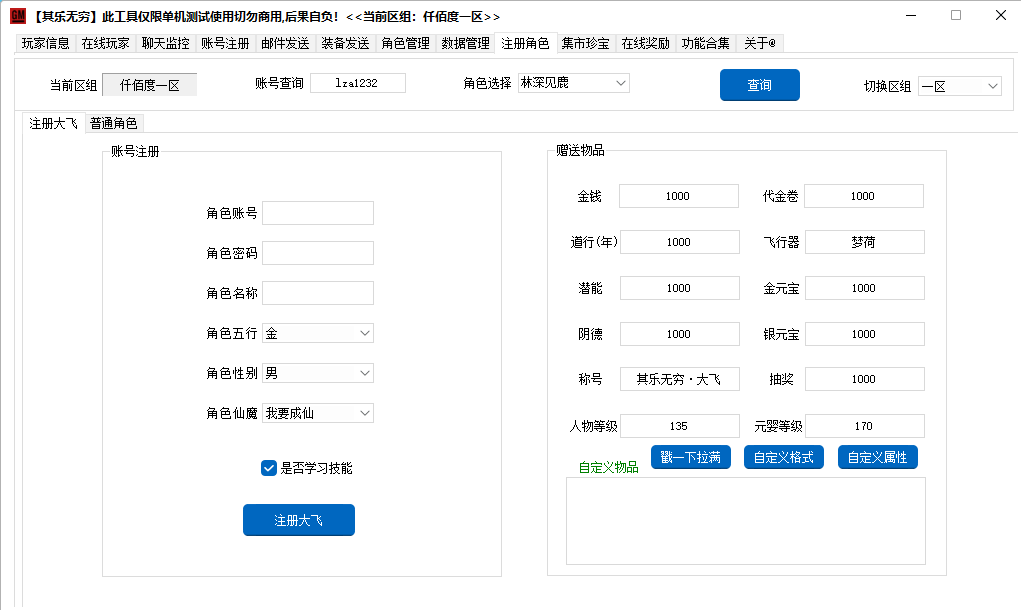Select the 普通角色 sub-tab
The width and height of the screenshot is (1021, 610).
[x=113, y=124]
